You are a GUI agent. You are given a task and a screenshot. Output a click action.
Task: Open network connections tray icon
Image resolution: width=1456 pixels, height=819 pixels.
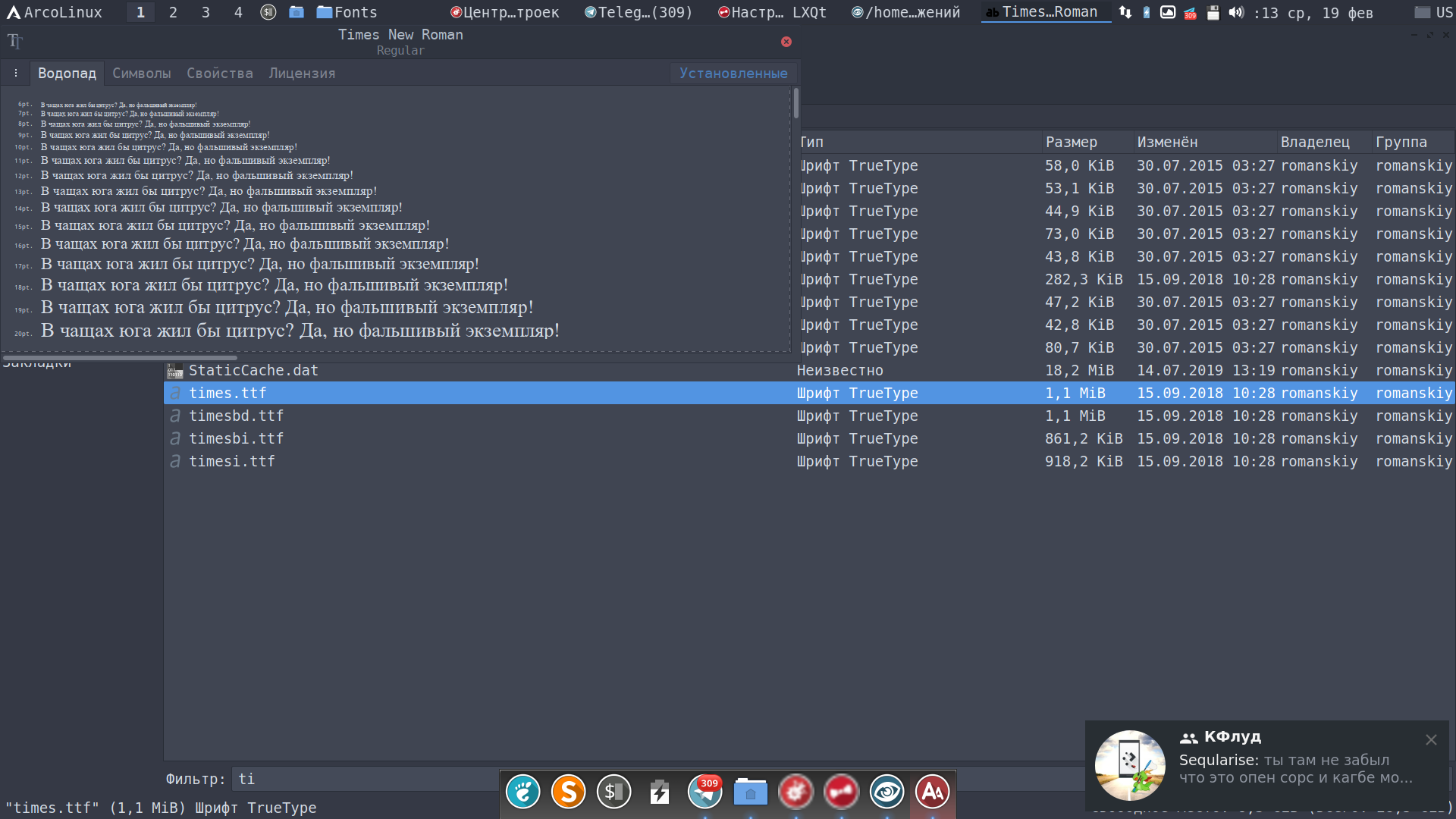(x=1125, y=12)
